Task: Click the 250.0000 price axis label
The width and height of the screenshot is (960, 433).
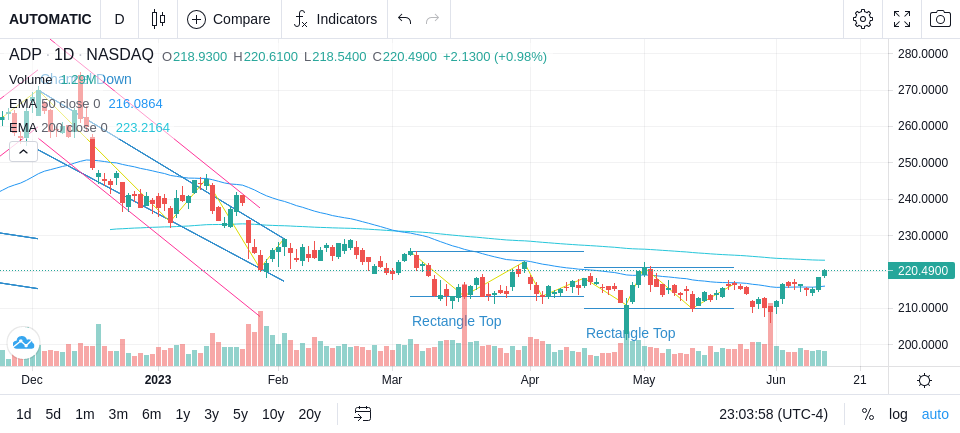Action: (923, 163)
